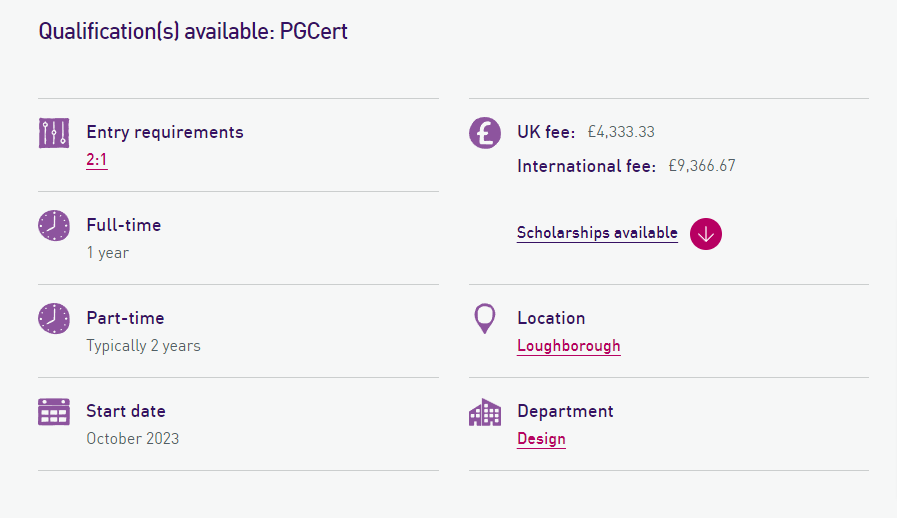897x518 pixels.
Task: Click the part-time clock icon
Action: (x=54, y=318)
